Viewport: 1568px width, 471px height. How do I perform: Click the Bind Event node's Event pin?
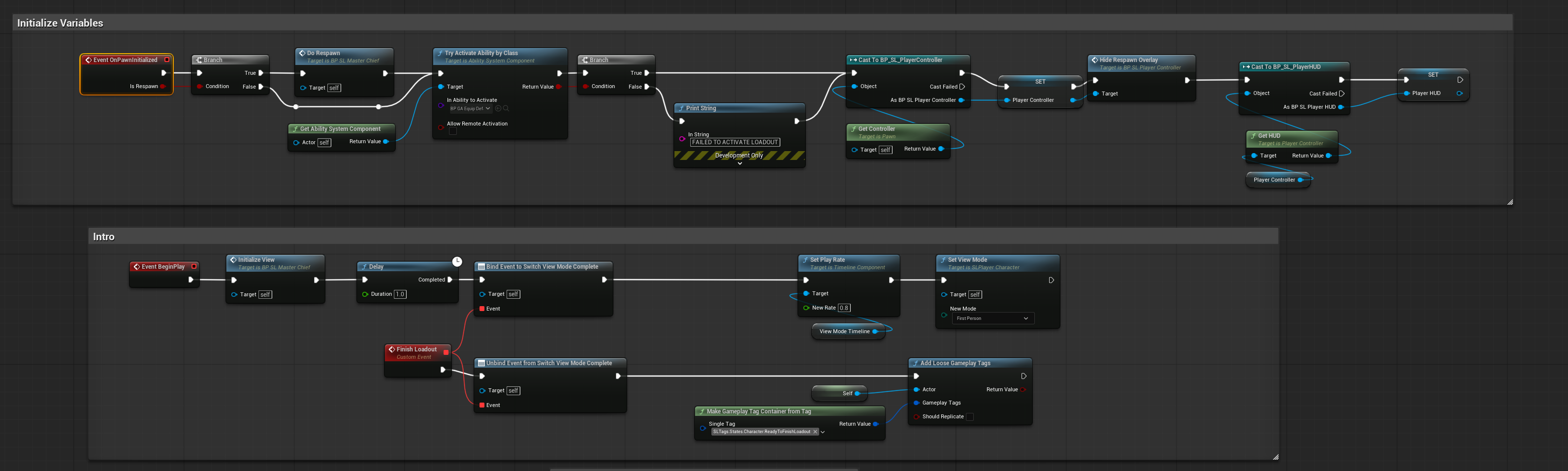point(482,309)
